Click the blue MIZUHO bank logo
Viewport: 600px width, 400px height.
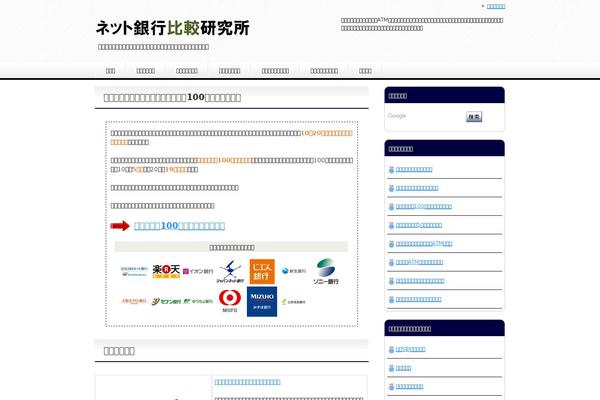262,302
